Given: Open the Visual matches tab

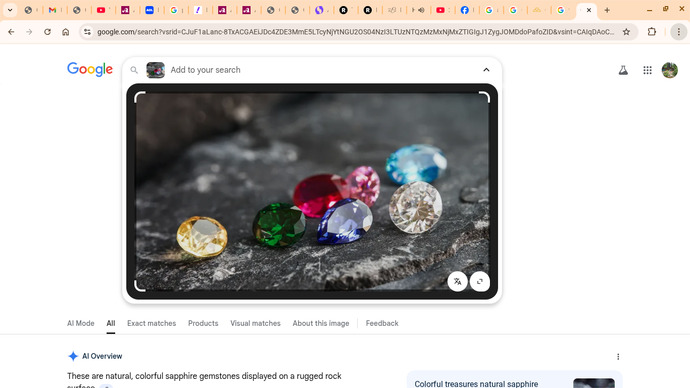Looking at the screenshot, I should click(255, 323).
